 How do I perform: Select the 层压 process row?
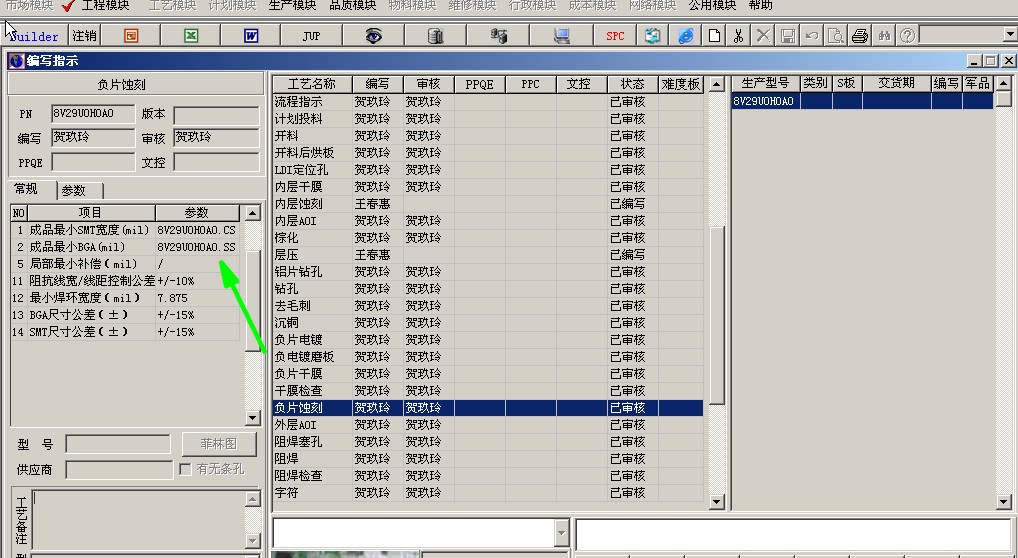click(x=488, y=255)
